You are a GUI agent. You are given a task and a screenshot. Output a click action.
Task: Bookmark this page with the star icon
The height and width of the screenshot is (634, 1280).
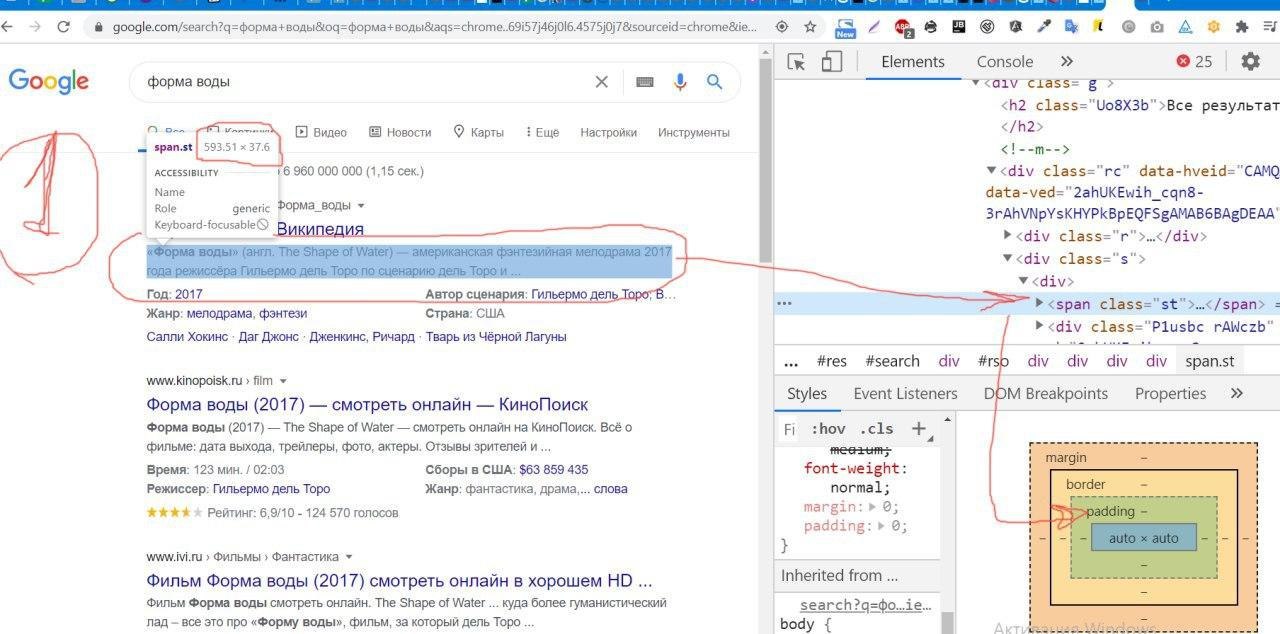click(810, 27)
